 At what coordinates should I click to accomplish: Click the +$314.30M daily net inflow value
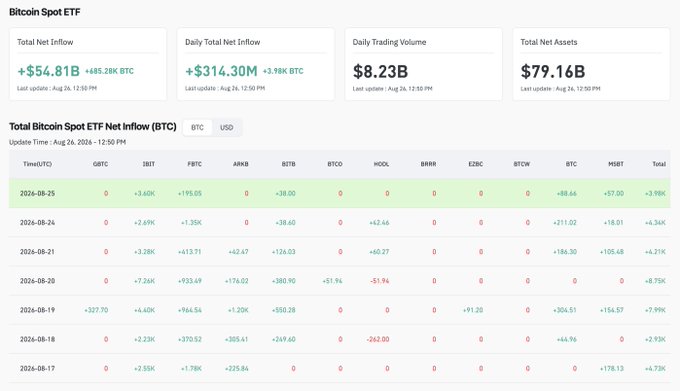click(221, 71)
